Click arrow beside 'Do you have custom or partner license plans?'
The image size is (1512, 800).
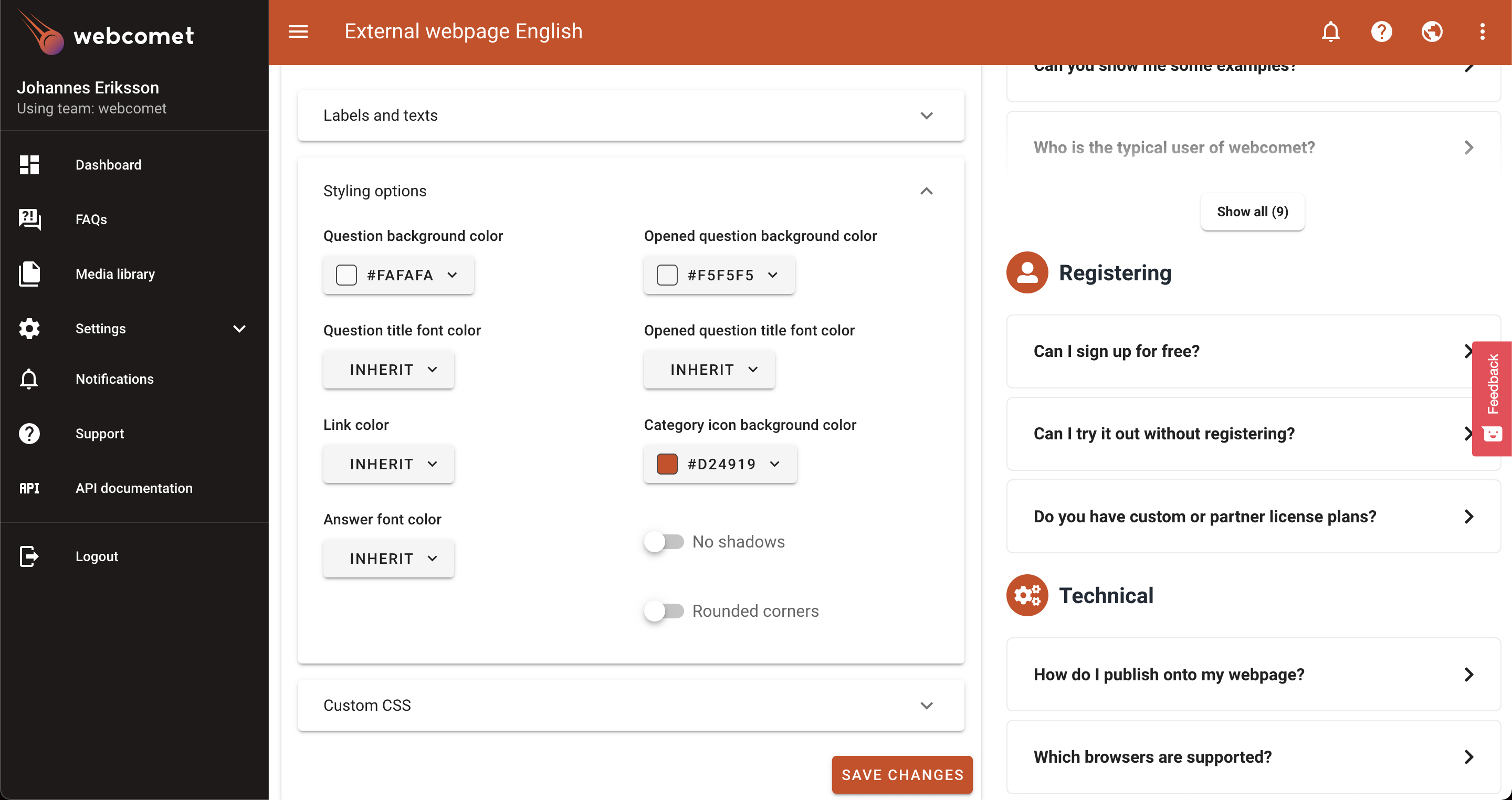click(x=1468, y=517)
